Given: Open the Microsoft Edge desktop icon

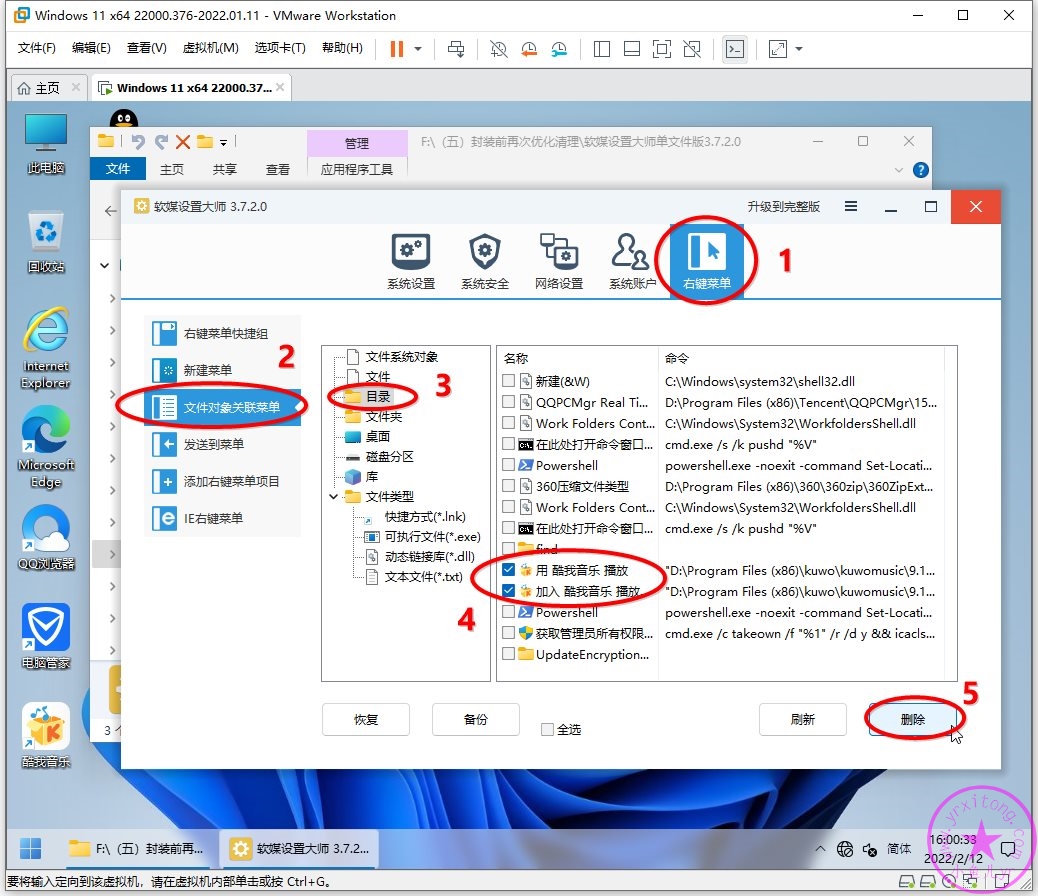Looking at the screenshot, I should coord(46,448).
